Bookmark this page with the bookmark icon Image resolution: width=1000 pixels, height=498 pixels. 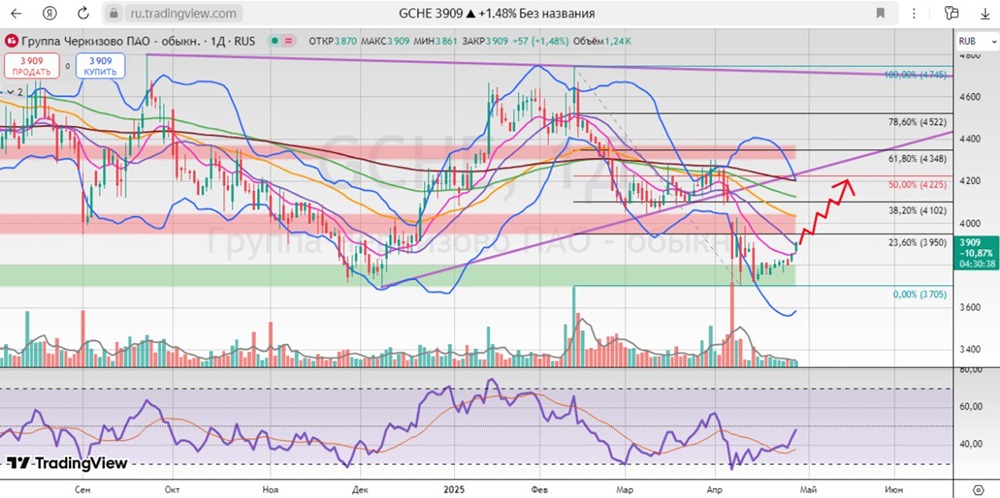click(x=880, y=13)
